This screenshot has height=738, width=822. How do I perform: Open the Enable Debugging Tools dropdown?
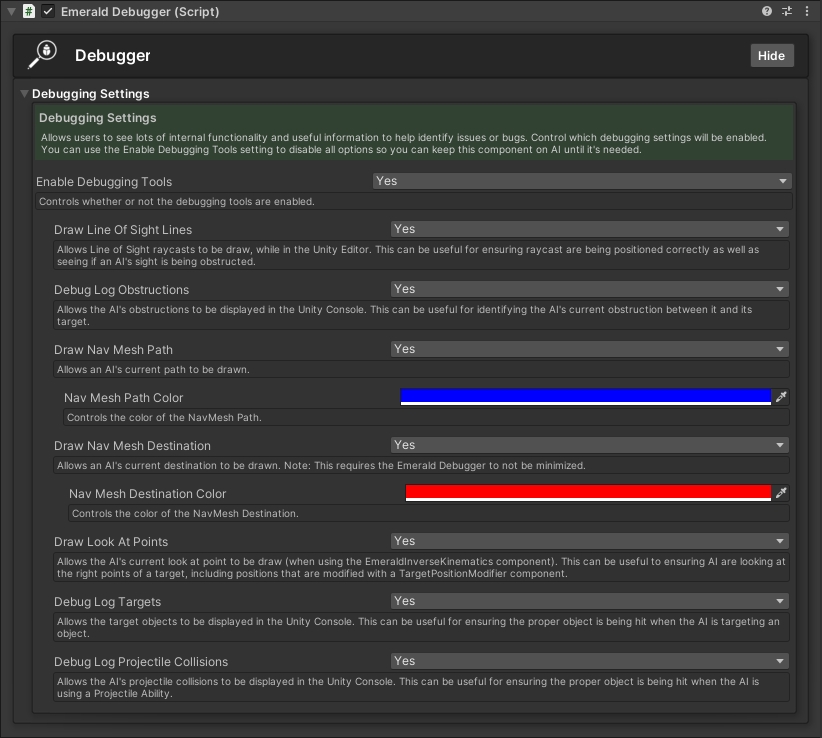tap(581, 181)
